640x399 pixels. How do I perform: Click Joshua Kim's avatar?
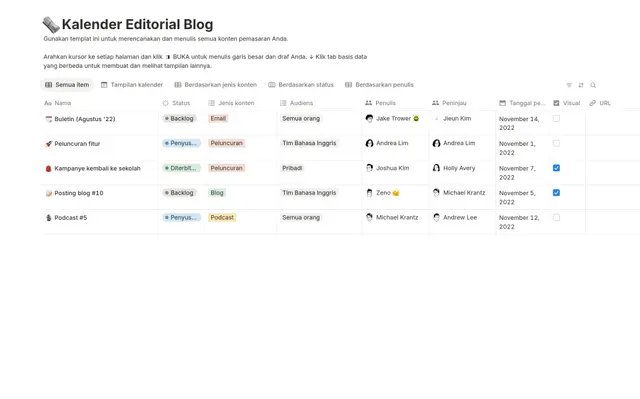click(369, 168)
